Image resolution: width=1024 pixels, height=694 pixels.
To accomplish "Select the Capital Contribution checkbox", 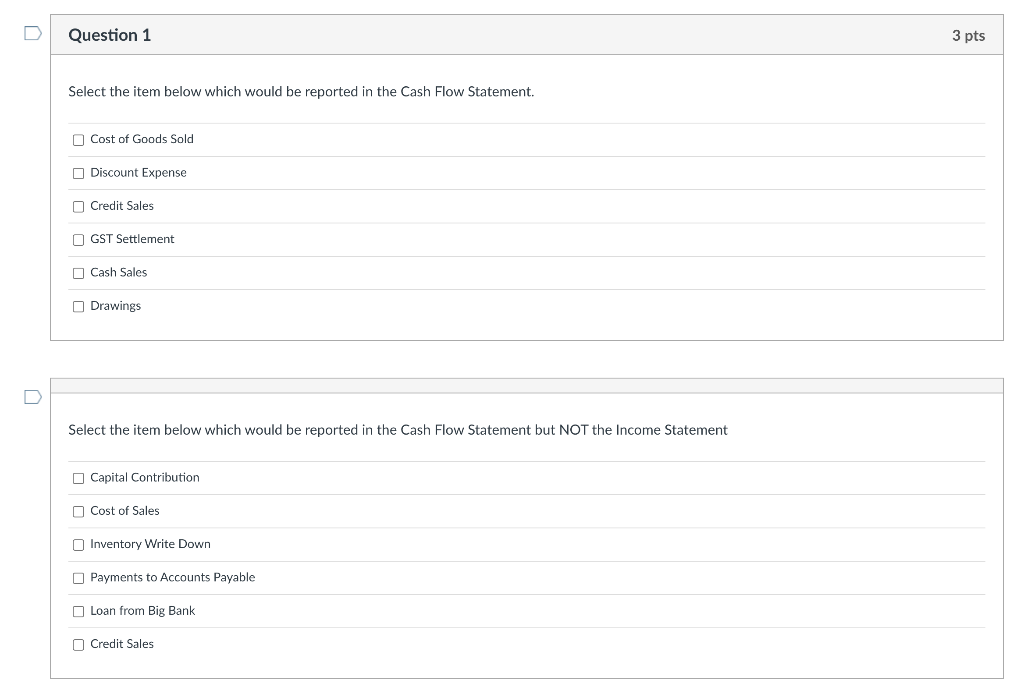I will (x=78, y=478).
